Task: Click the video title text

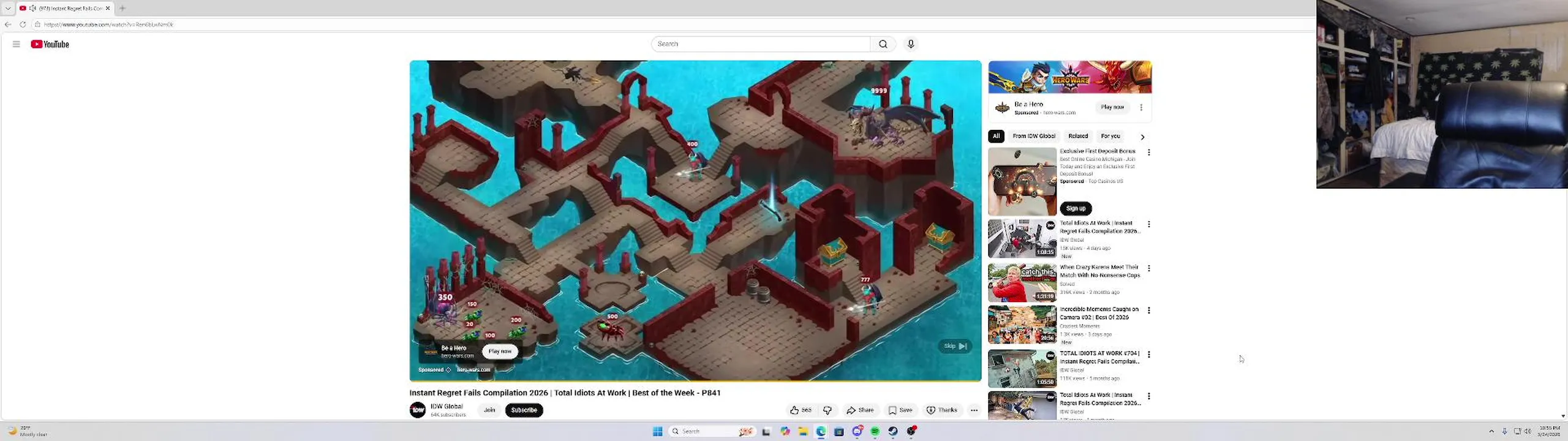Action: [565, 393]
